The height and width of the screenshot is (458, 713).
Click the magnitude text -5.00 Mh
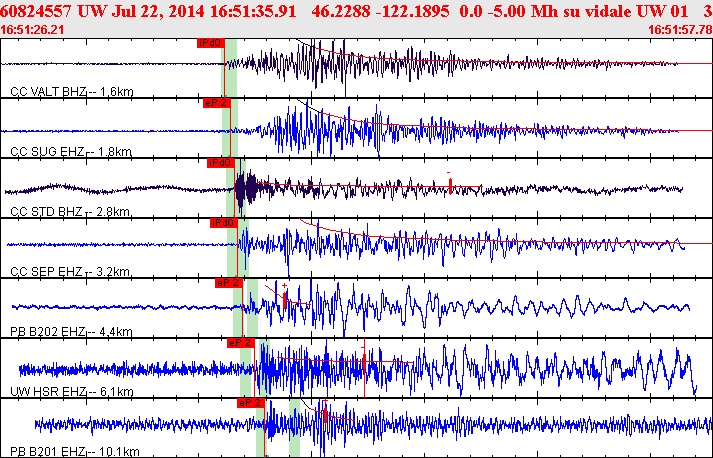pos(522,11)
